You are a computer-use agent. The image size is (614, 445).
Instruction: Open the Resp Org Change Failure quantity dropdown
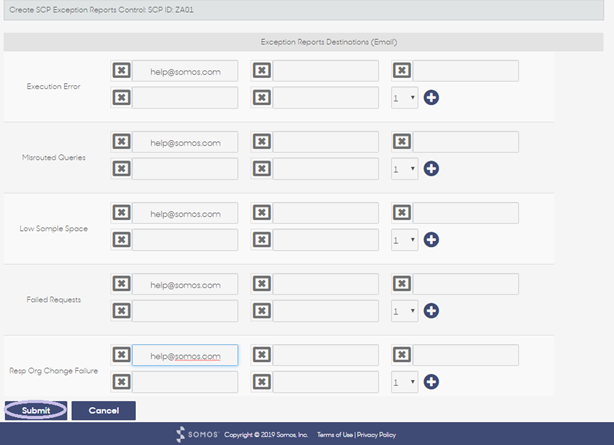pos(405,382)
